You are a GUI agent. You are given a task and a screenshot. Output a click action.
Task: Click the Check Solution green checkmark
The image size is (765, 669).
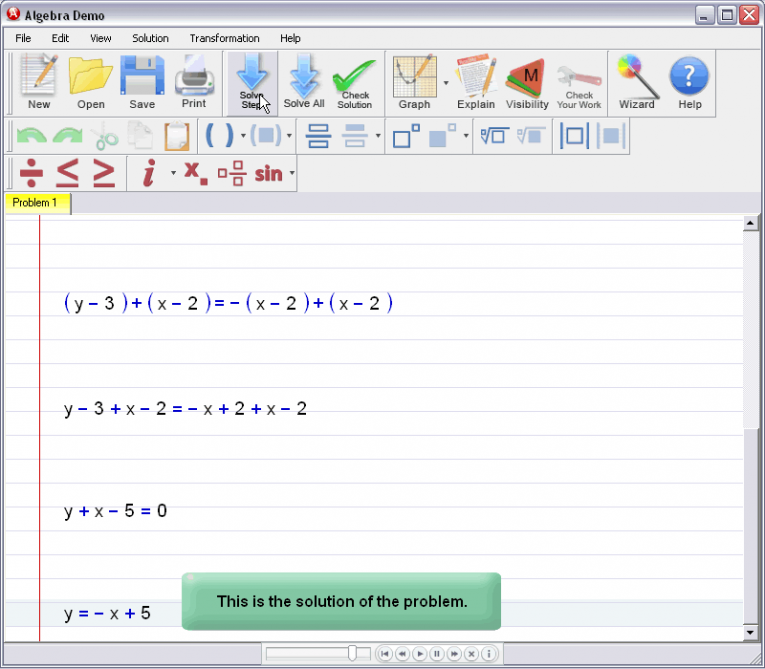pos(355,83)
